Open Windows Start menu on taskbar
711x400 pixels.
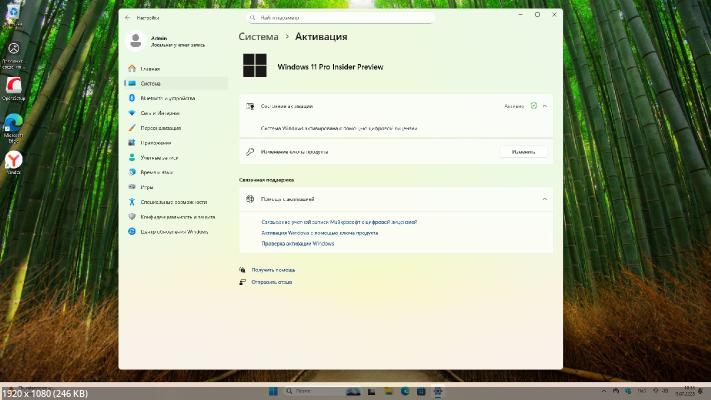click(x=273, y=391)
